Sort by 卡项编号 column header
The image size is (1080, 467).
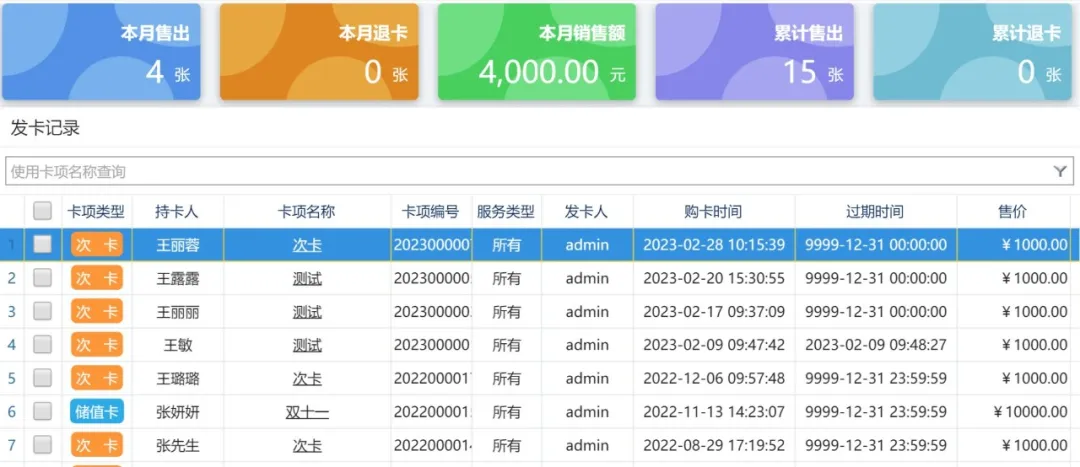(x=431, y=211)
